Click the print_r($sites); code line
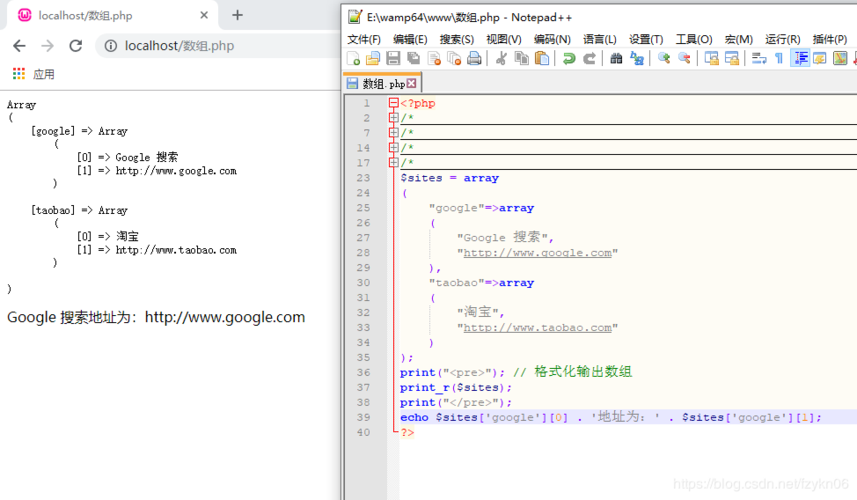The height and width of the screenshot is (500, 857). click(x=456, y=387)
